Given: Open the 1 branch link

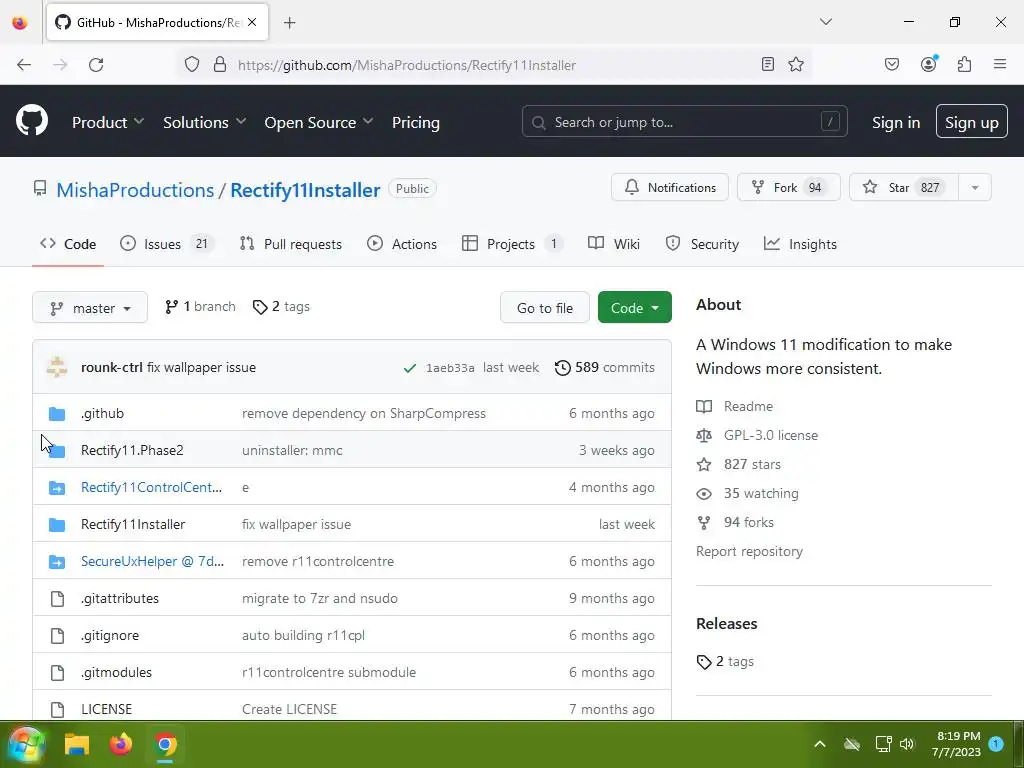Looking at the screenshot, I should click(200, 307).
